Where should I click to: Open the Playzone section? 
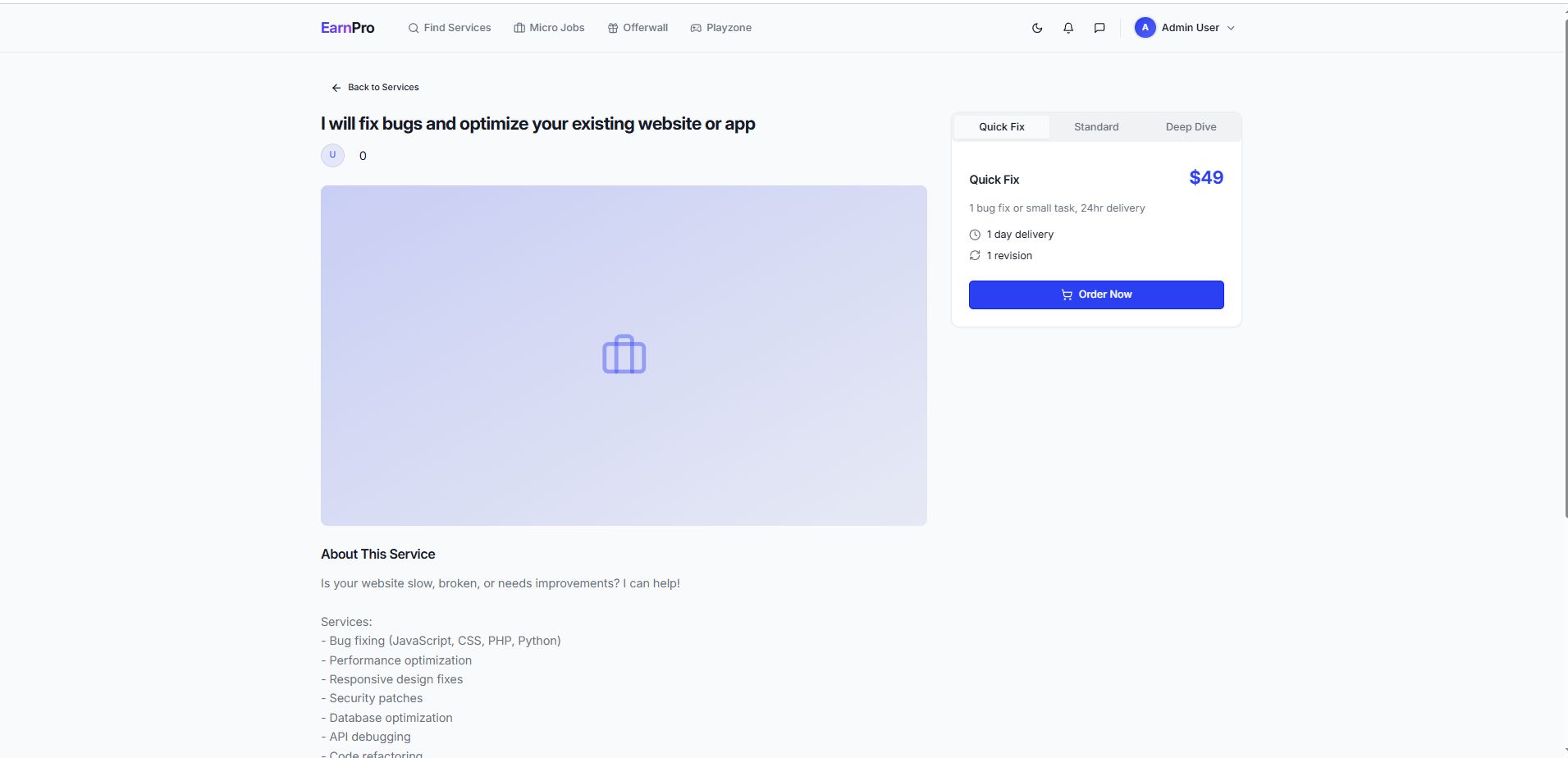[x=721, y=28]
